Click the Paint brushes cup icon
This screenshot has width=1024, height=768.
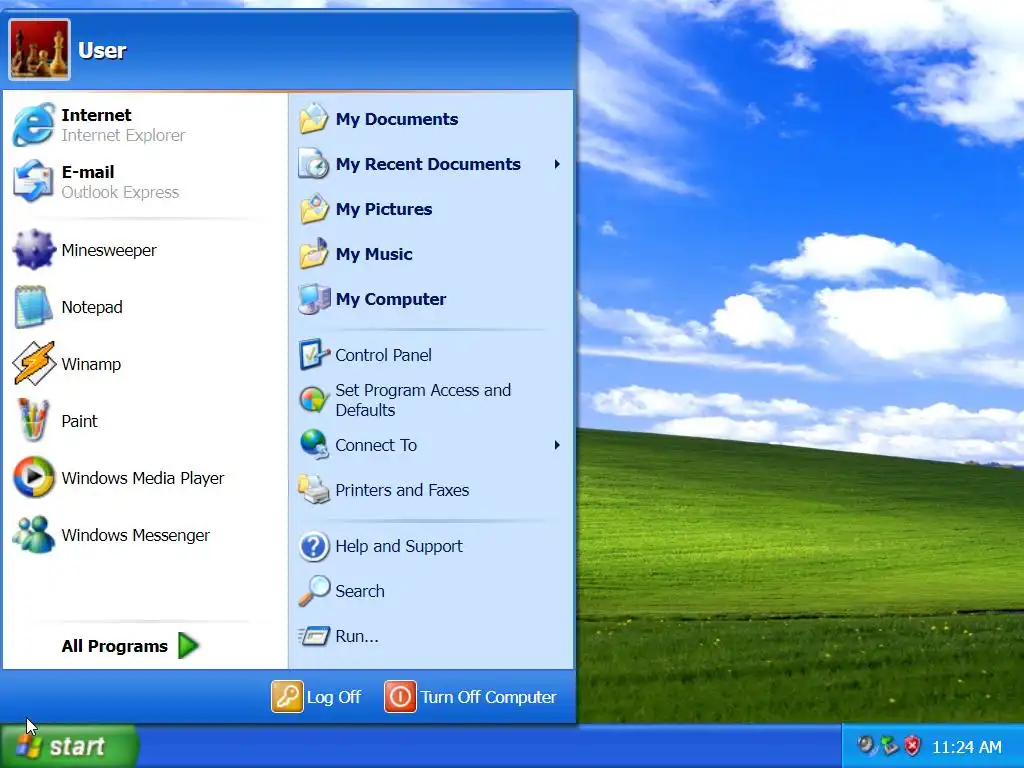pos(33,421)
